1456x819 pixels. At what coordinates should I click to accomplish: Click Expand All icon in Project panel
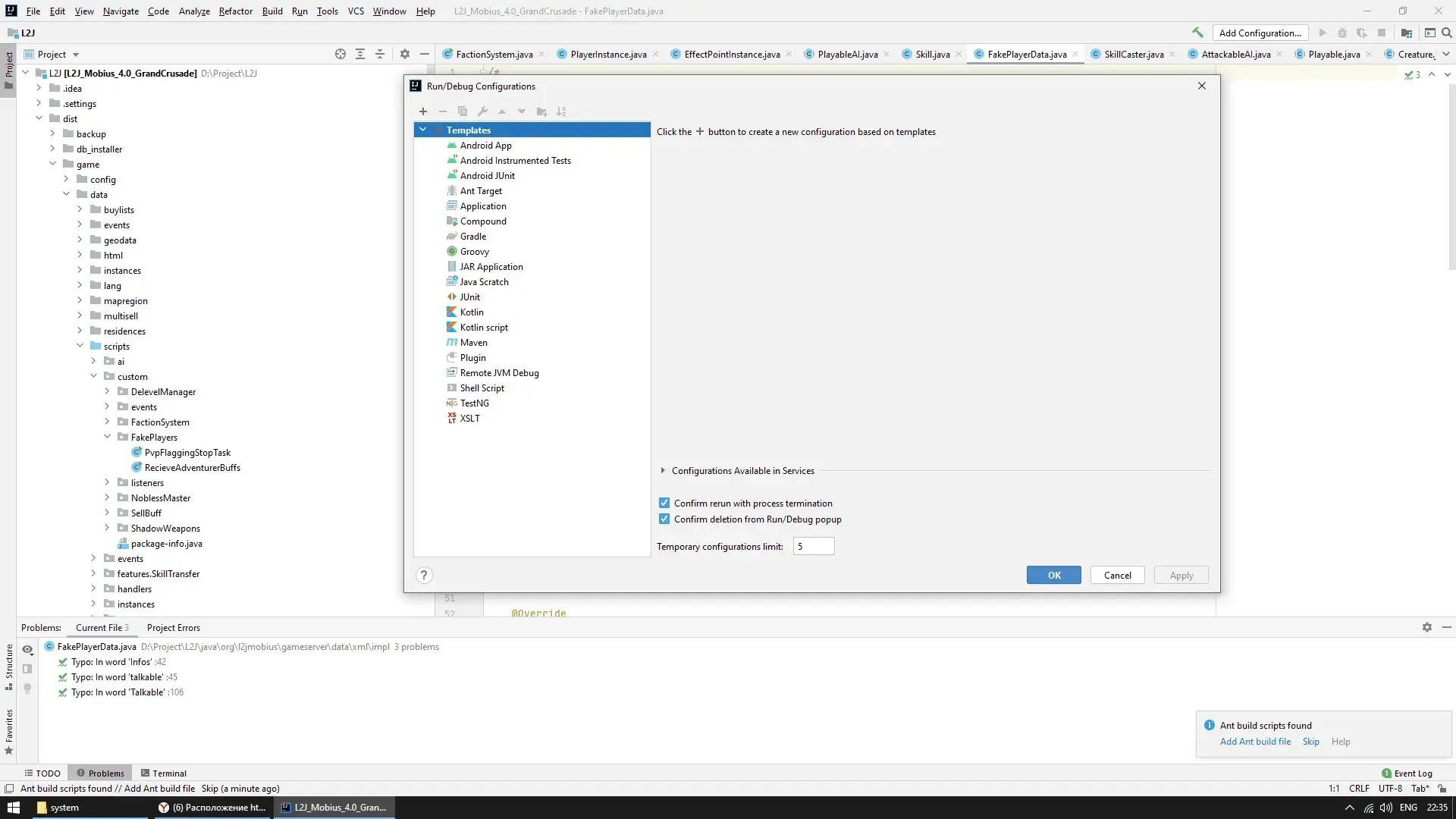coord(360,54)
